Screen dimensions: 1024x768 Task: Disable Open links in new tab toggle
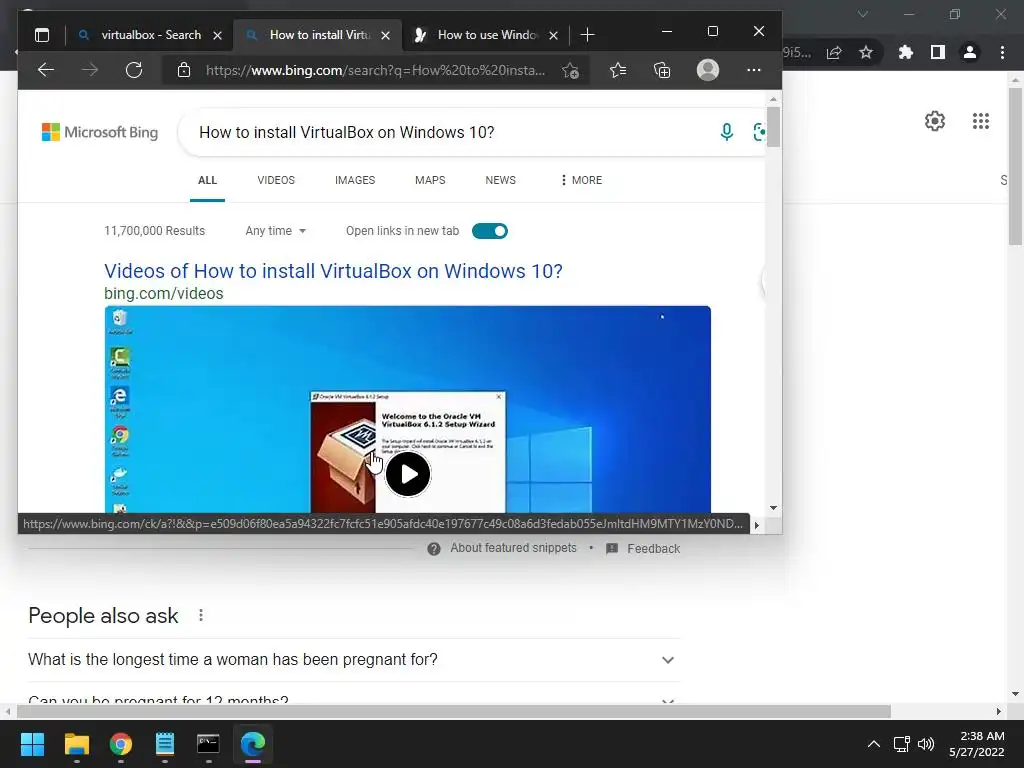pyautogui.click(x=490, y=231)
